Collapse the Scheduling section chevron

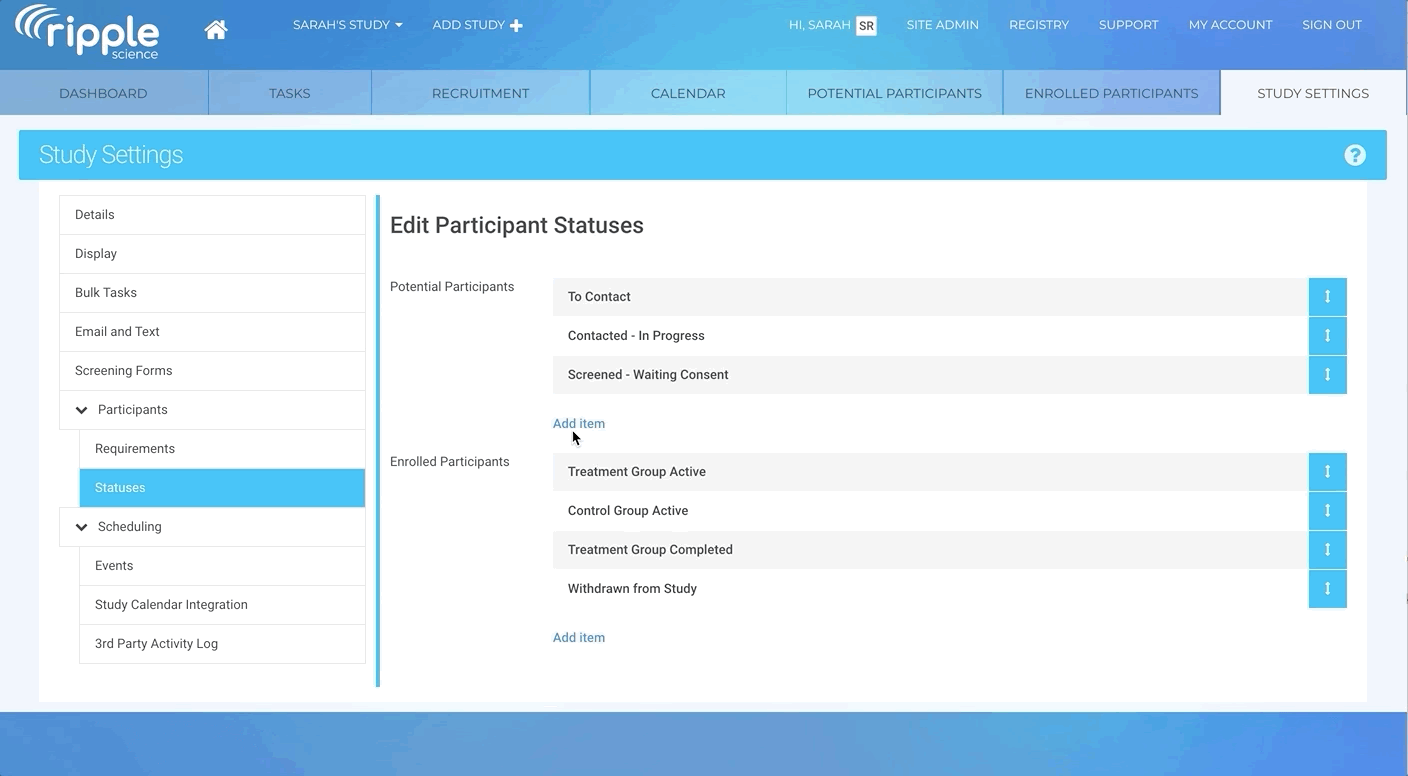point(82,527)
